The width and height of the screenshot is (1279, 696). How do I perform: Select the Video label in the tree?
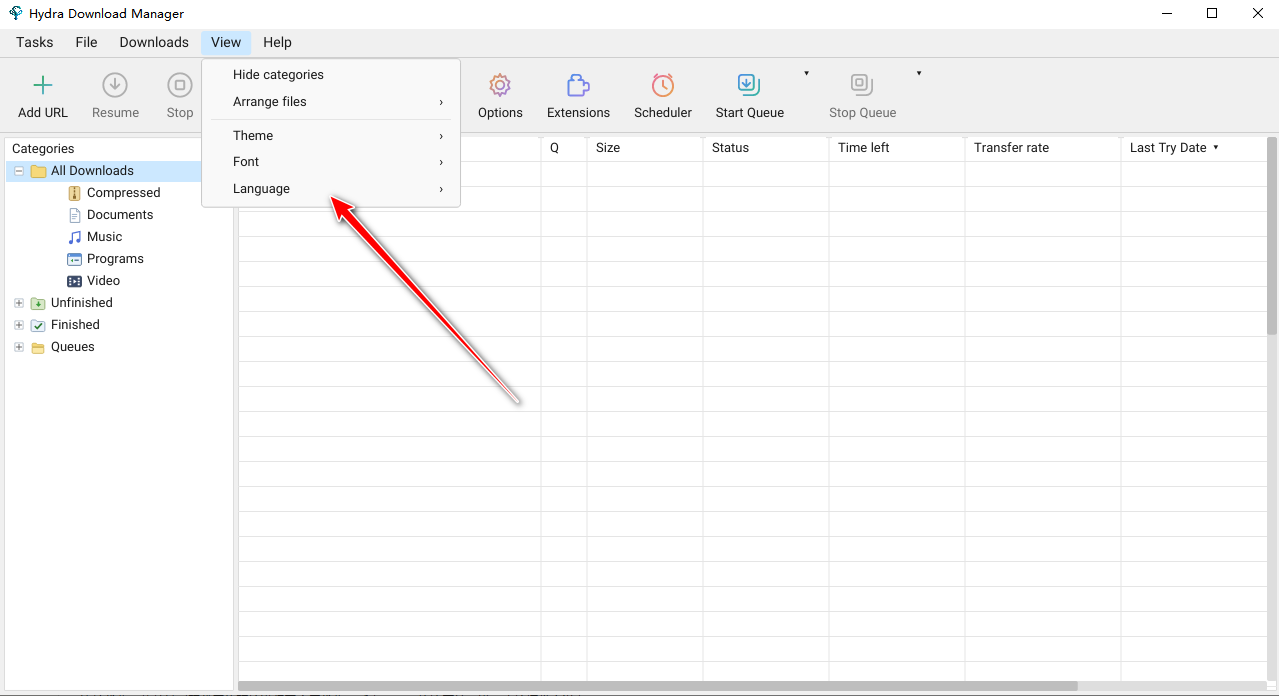click(103, 281)
